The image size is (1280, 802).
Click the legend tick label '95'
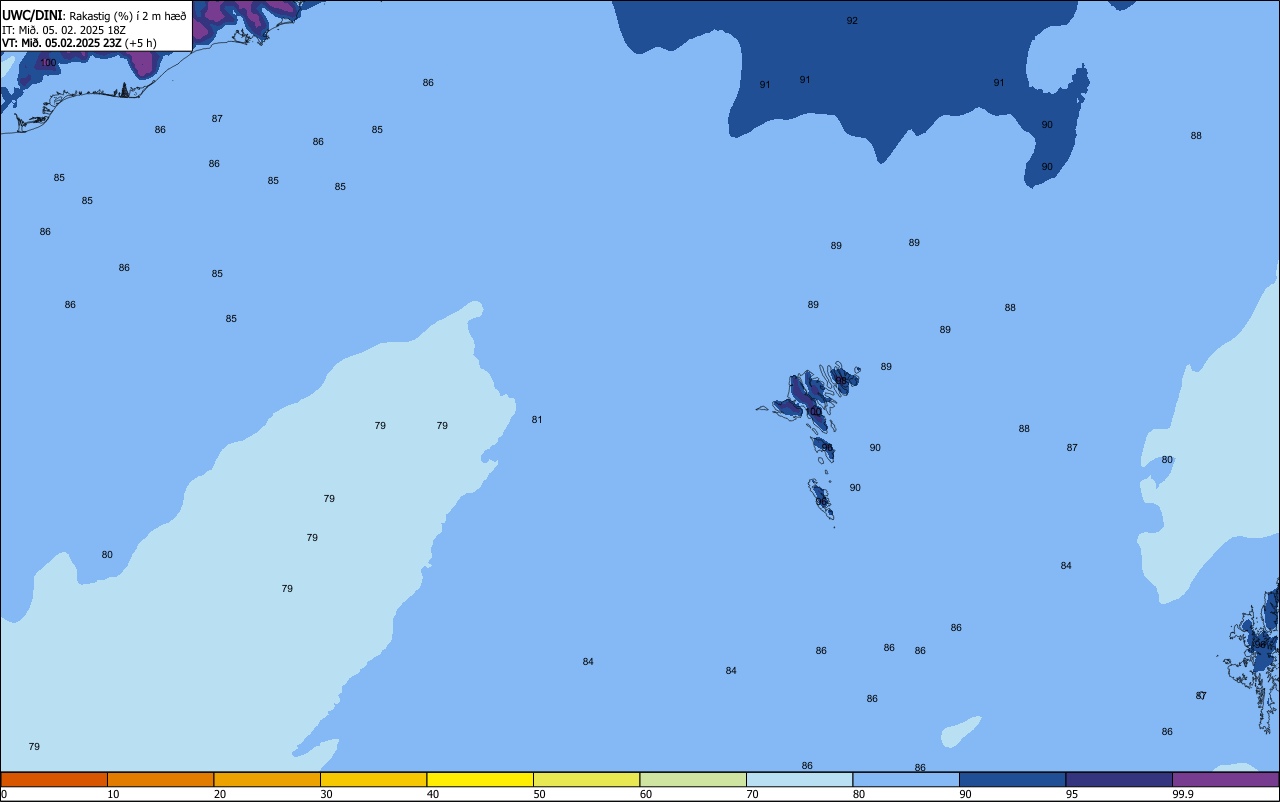(x=1073, y=794)
